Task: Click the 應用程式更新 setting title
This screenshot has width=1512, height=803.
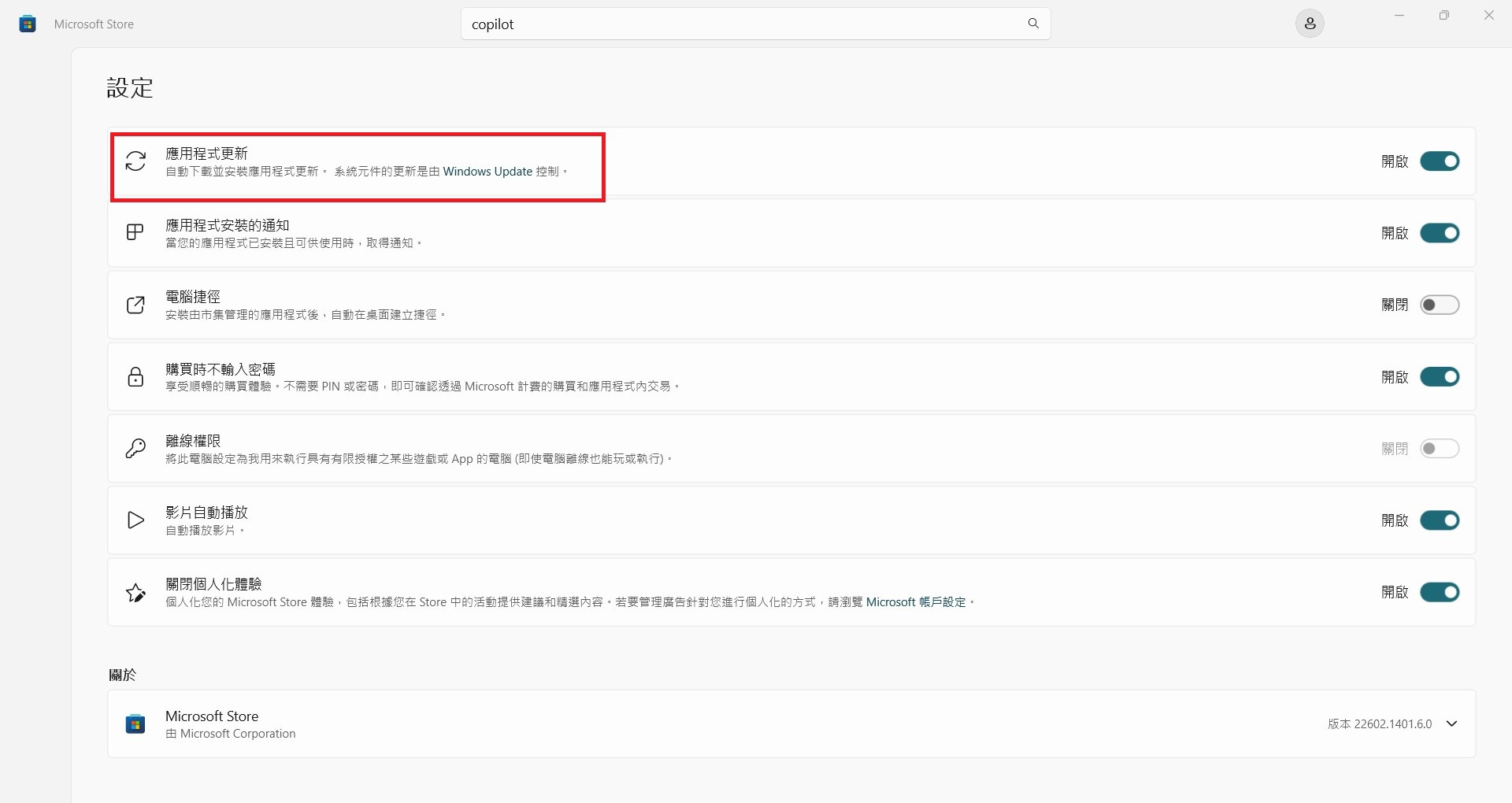Action: click(206, 154)
